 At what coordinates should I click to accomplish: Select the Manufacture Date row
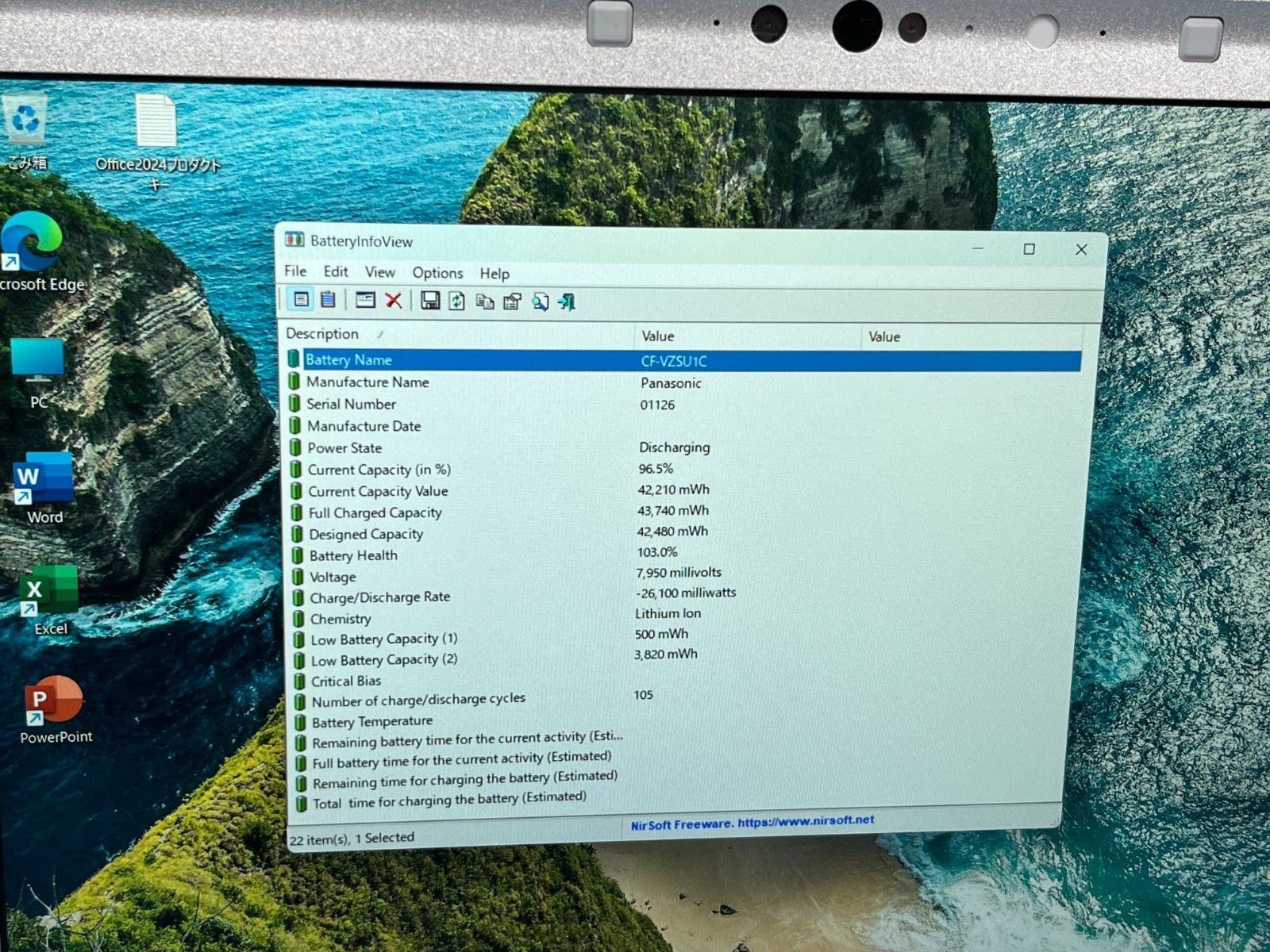point(683,426)
